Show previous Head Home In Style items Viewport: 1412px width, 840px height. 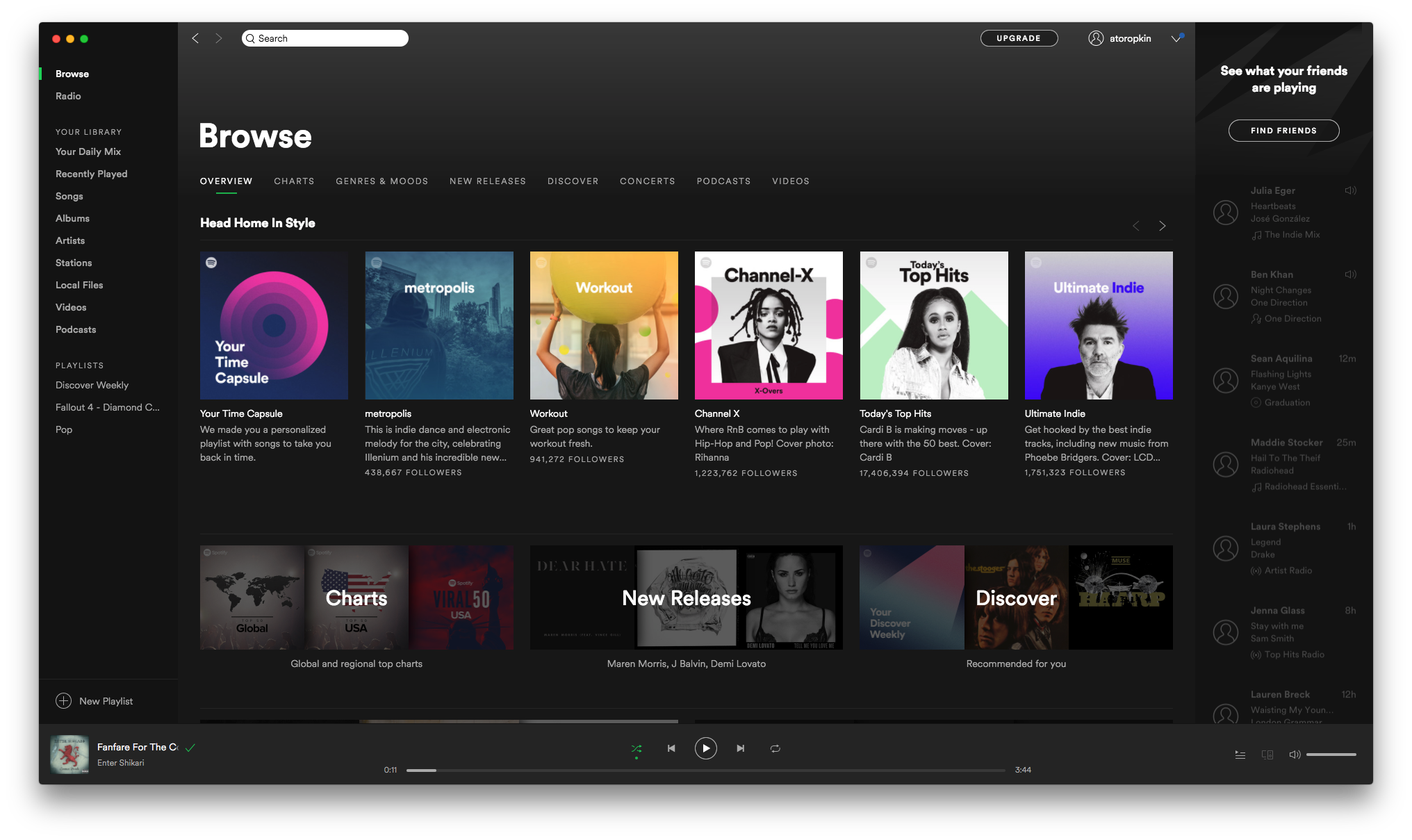(1136, 226)
